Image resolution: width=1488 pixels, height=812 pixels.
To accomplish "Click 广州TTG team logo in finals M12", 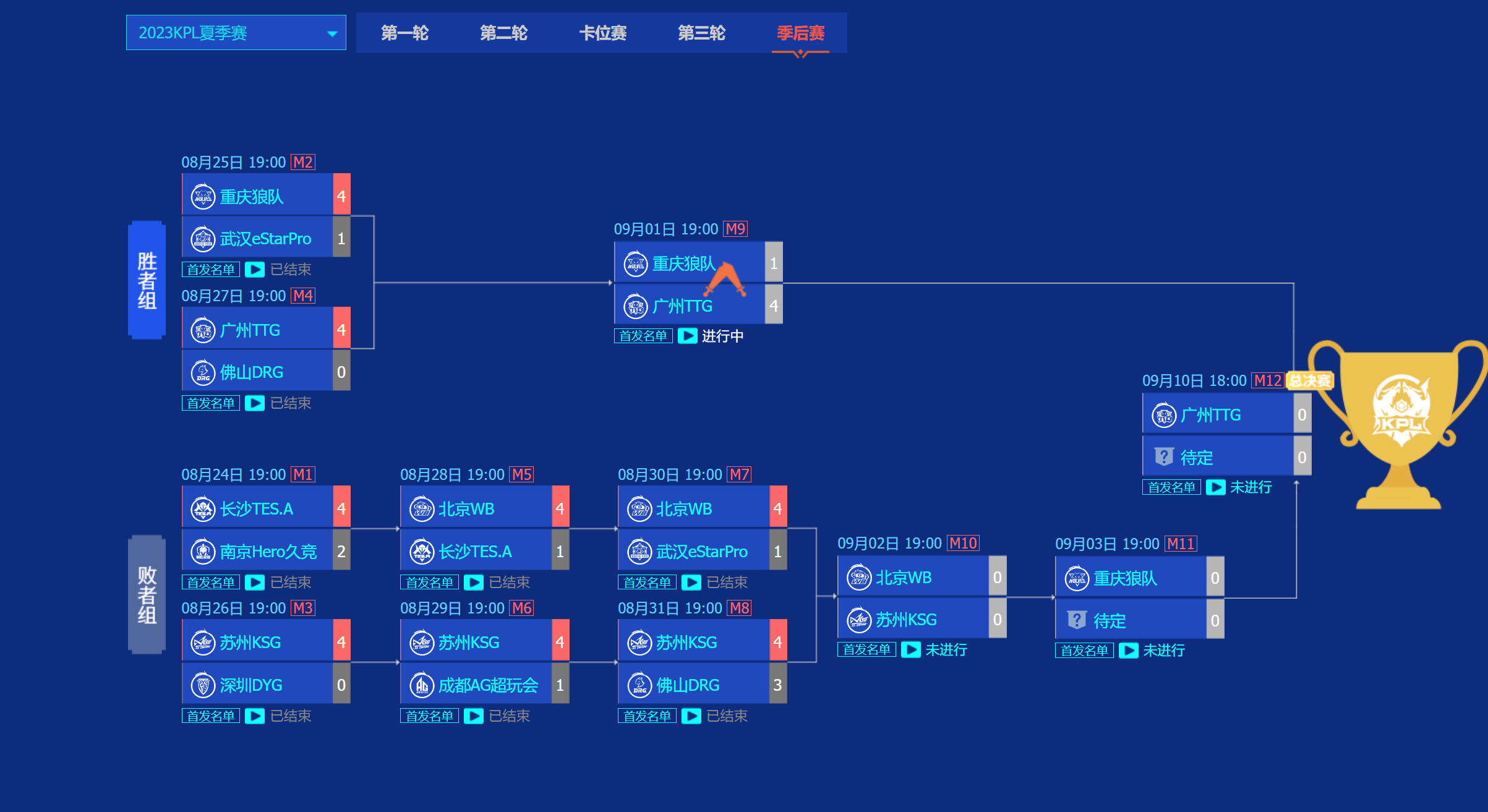I will pyautogui.click(x=1163, y=415).
